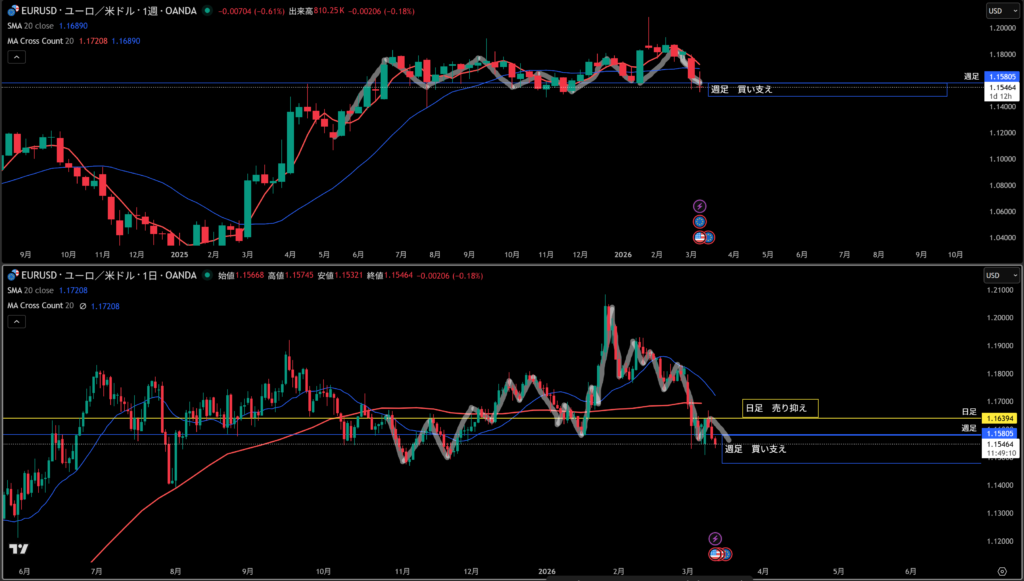Click the US flag economic event icon on weekly chart
Viewport: 1024px width, 581px height.
coord(701,237)
